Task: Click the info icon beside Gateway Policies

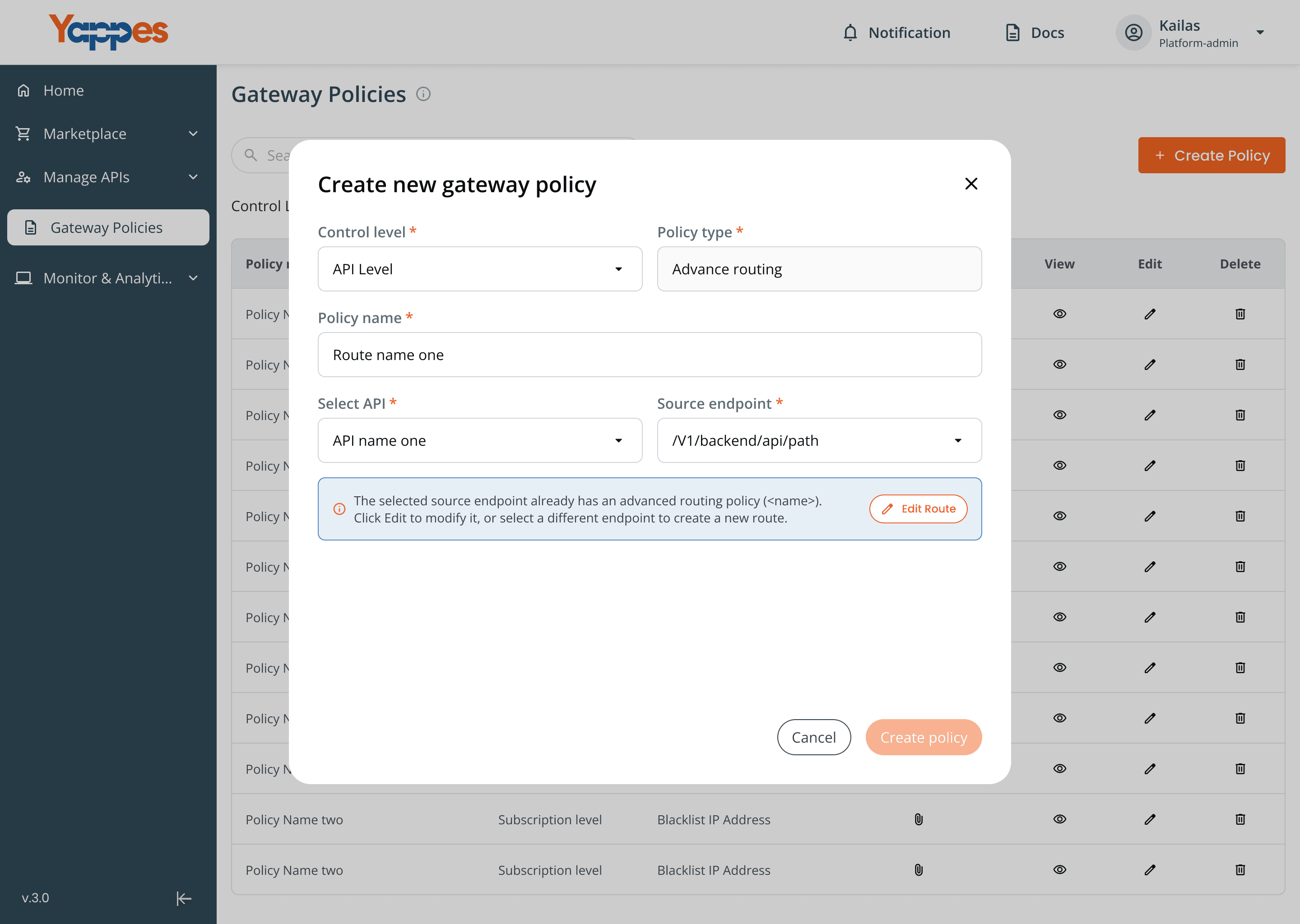Action: [423, 94]
